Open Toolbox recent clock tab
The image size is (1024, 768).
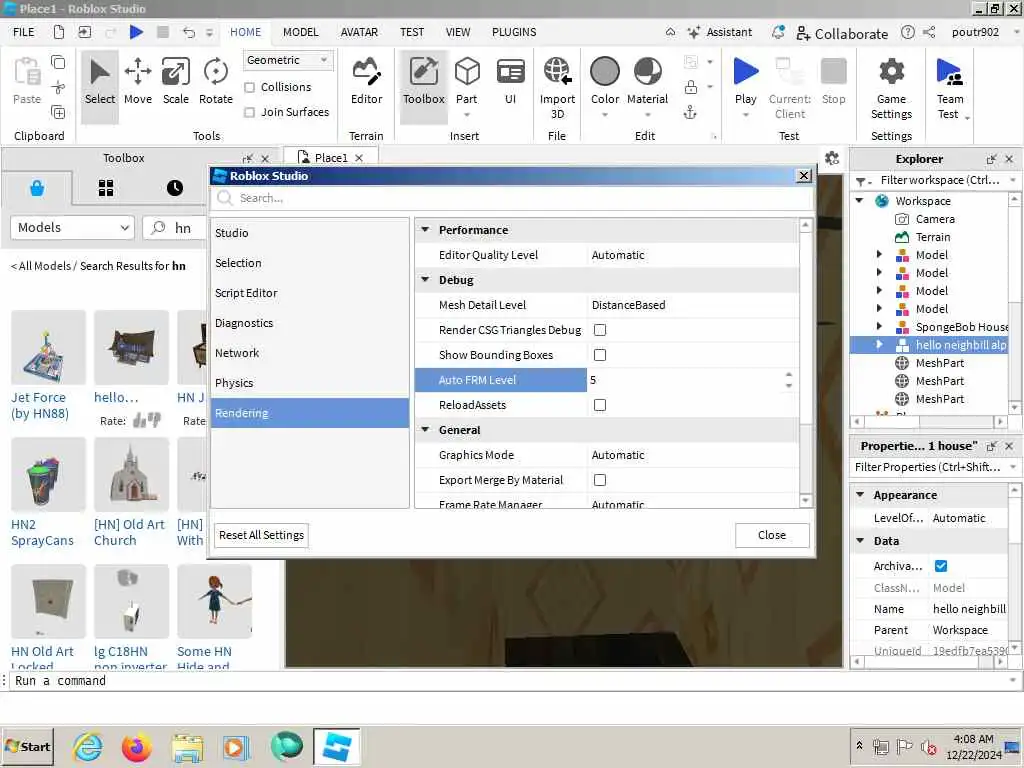pyautogui.click(x=175, y=188)
